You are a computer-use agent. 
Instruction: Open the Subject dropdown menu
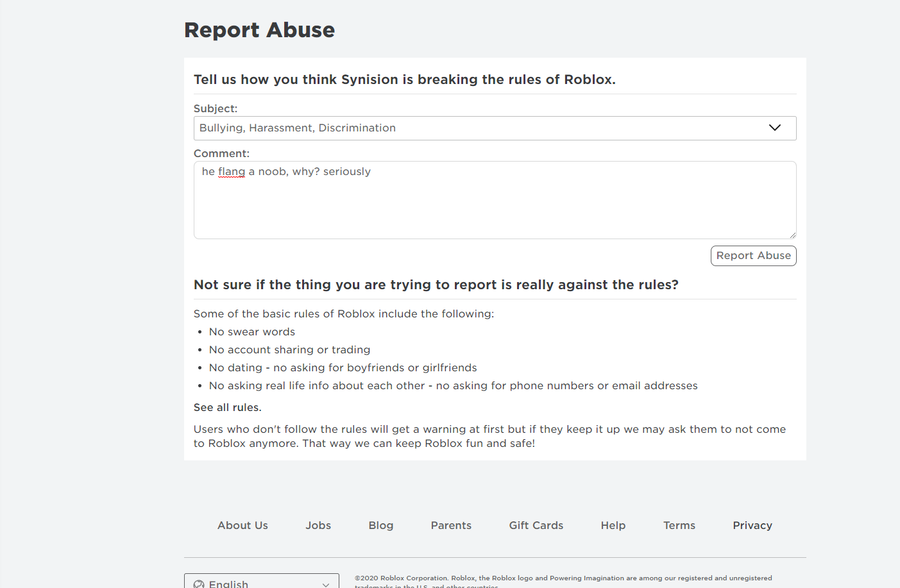tap(495, 128)
